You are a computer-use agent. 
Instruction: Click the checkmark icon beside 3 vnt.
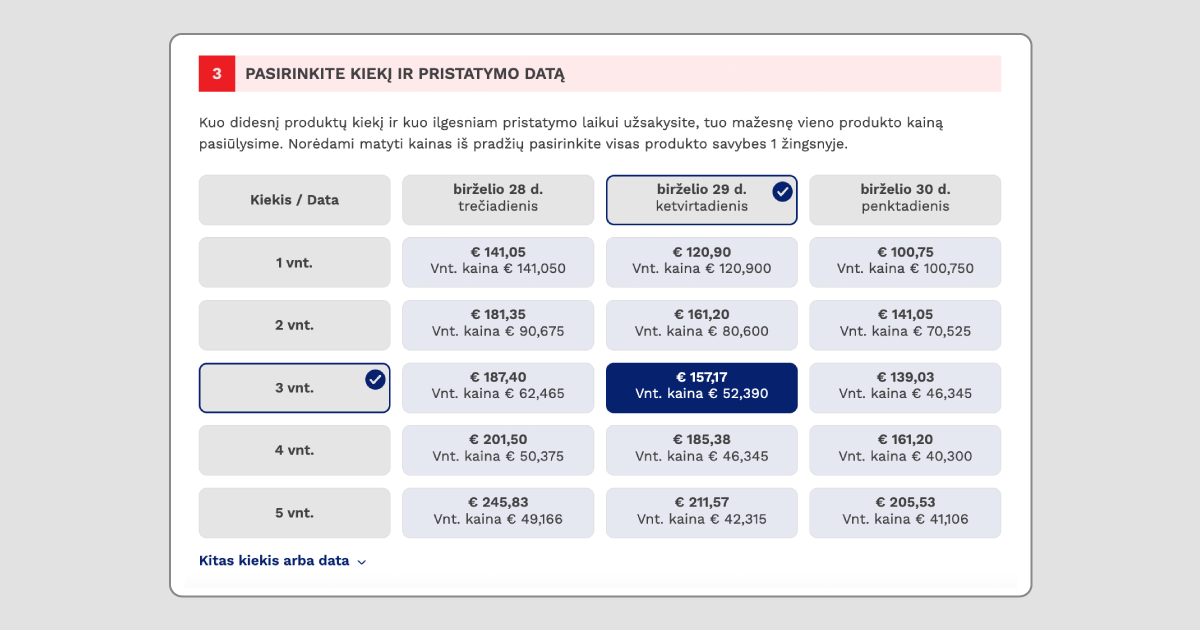point(373,379)
